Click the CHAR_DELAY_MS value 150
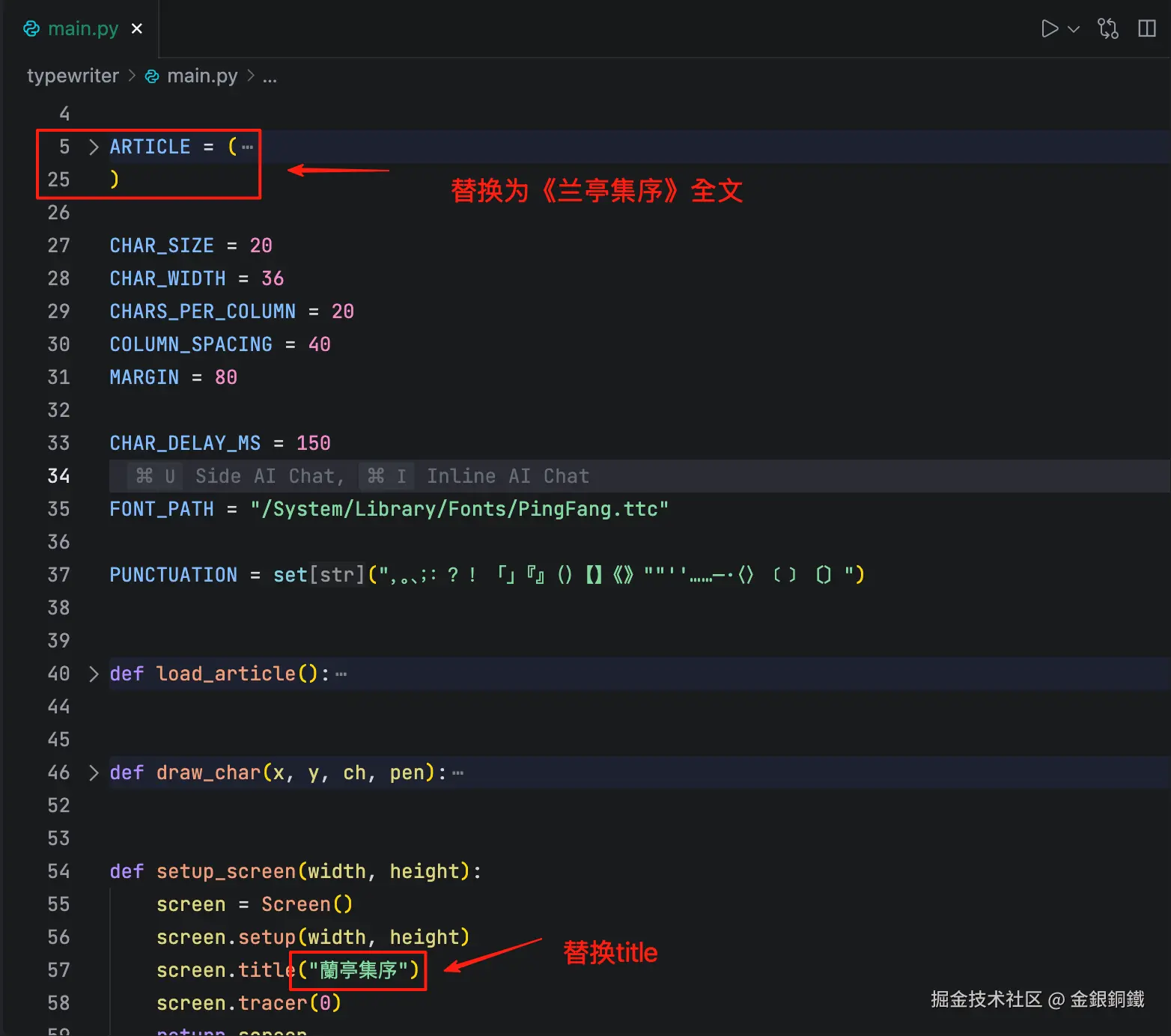The width and height of the screenshot is (1171, 1036). (x=314, y=443)
